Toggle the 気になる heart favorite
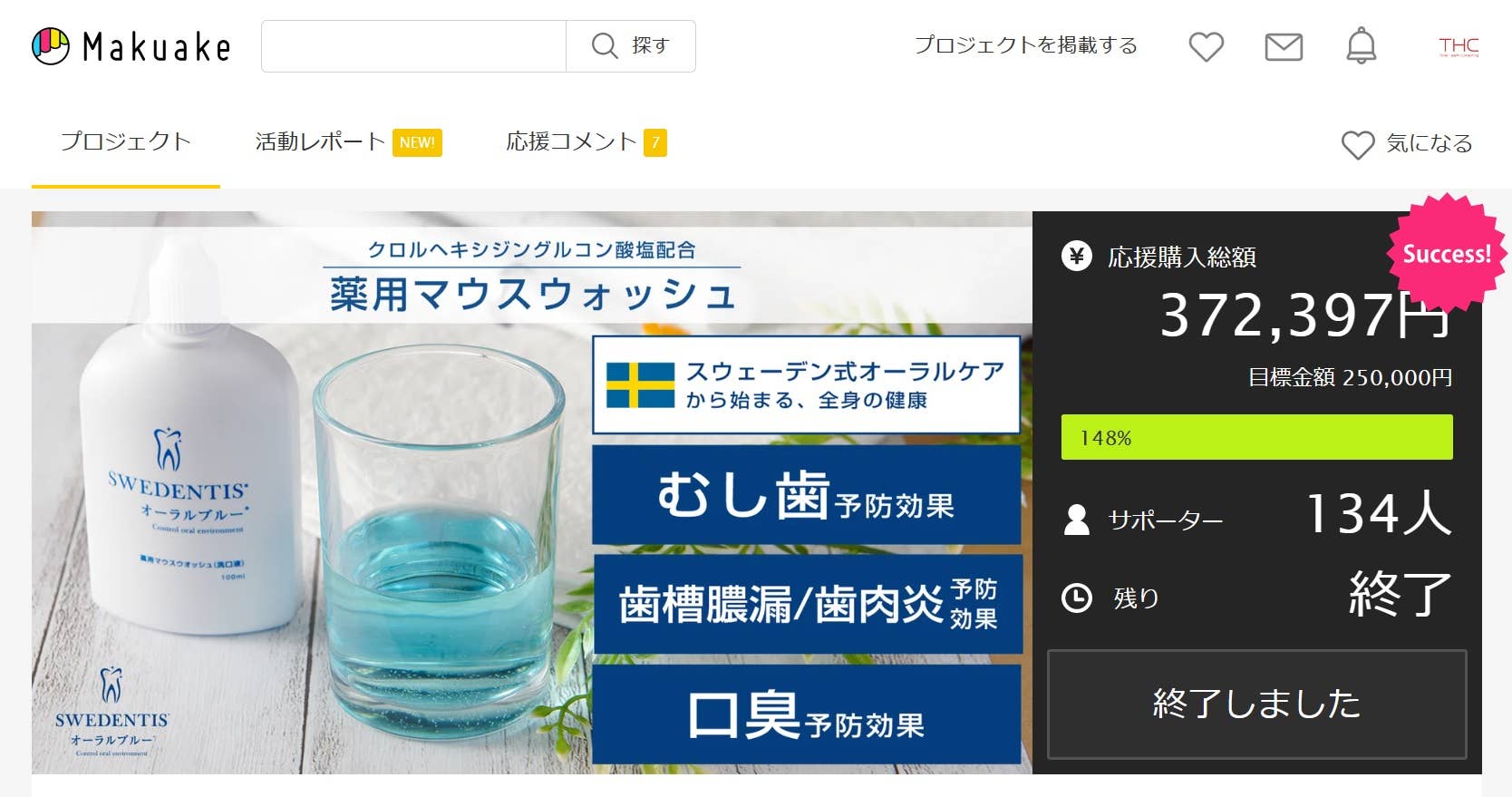 pyautogui.click(x=1358, y=144)
